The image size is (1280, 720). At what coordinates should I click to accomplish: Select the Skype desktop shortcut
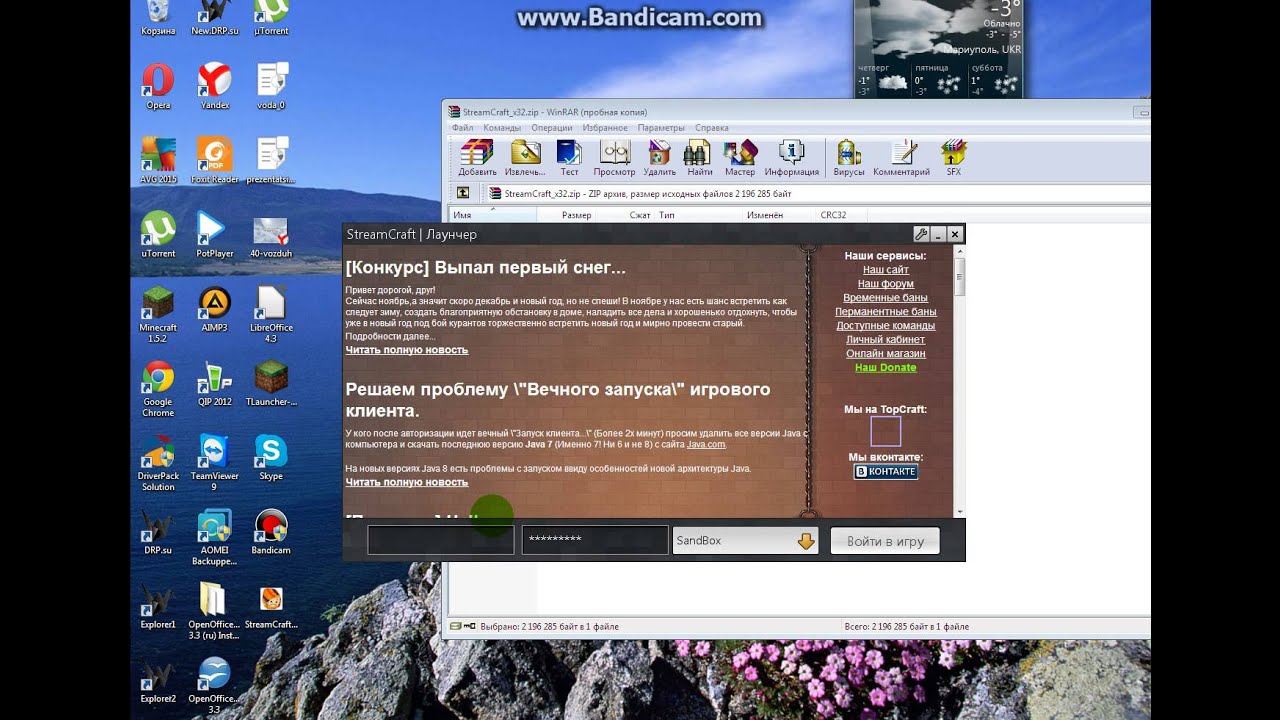[271, 457]
